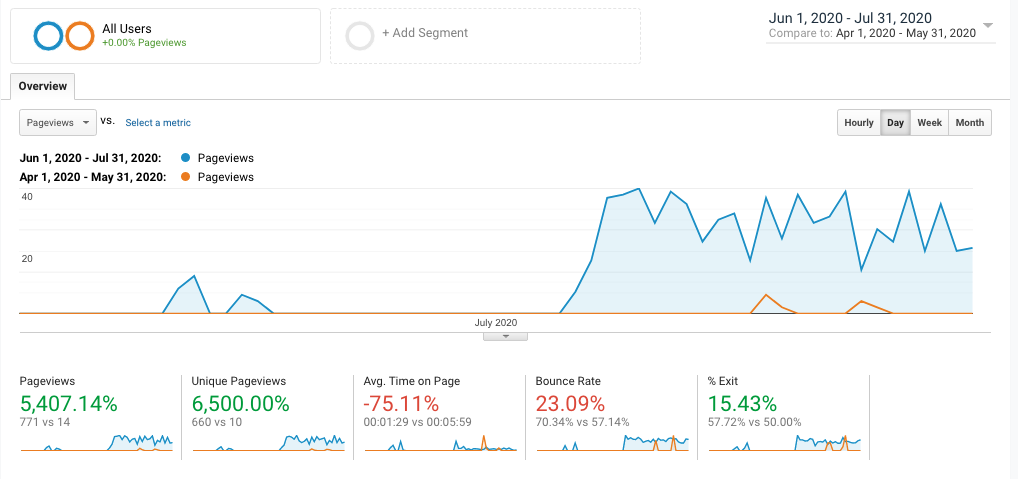Click the % Exit sparkline thumbnail
The width and height of the screenshot is (1018, 479).
784,443
